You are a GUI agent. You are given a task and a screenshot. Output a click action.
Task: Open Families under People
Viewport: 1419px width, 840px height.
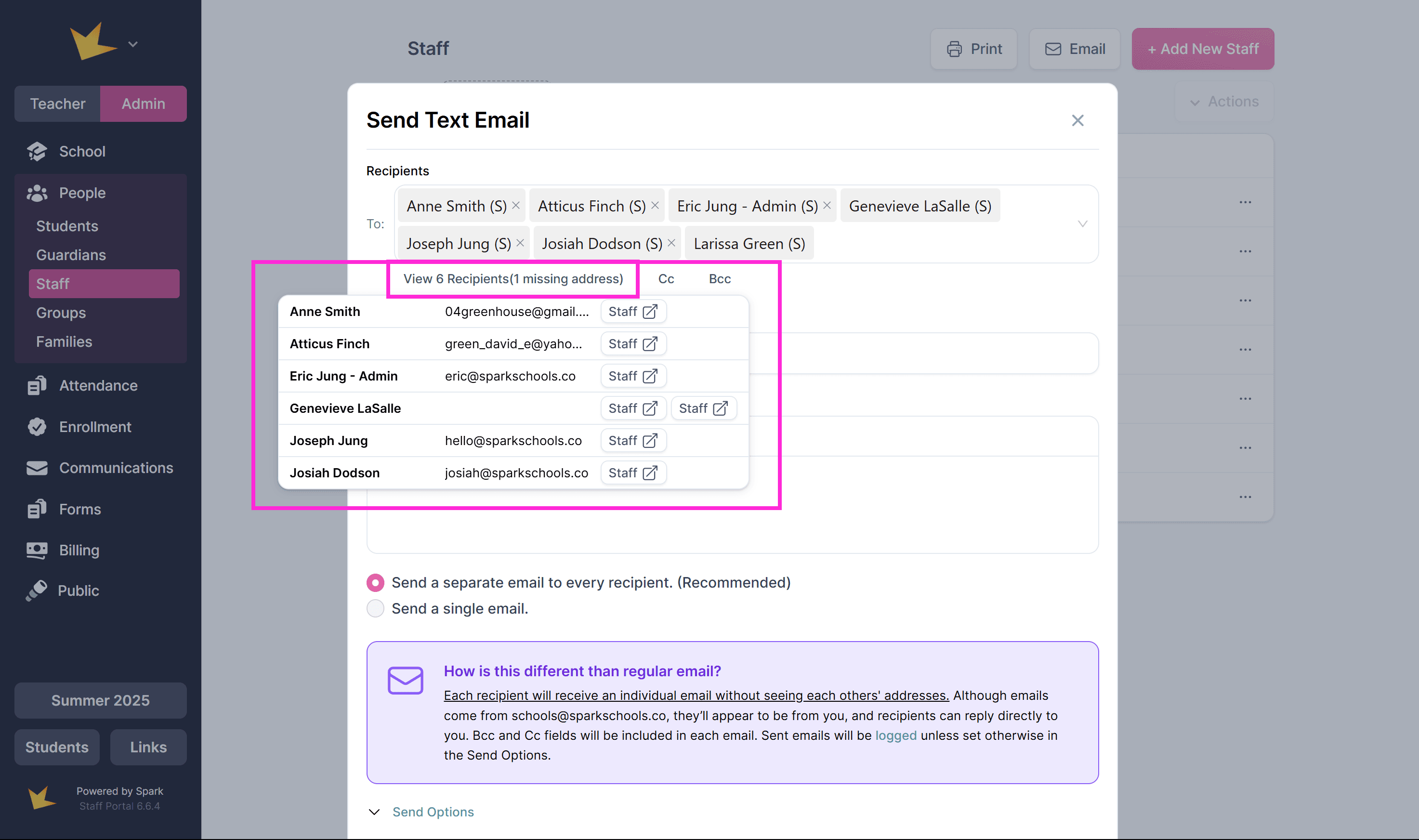pos(64,342)
